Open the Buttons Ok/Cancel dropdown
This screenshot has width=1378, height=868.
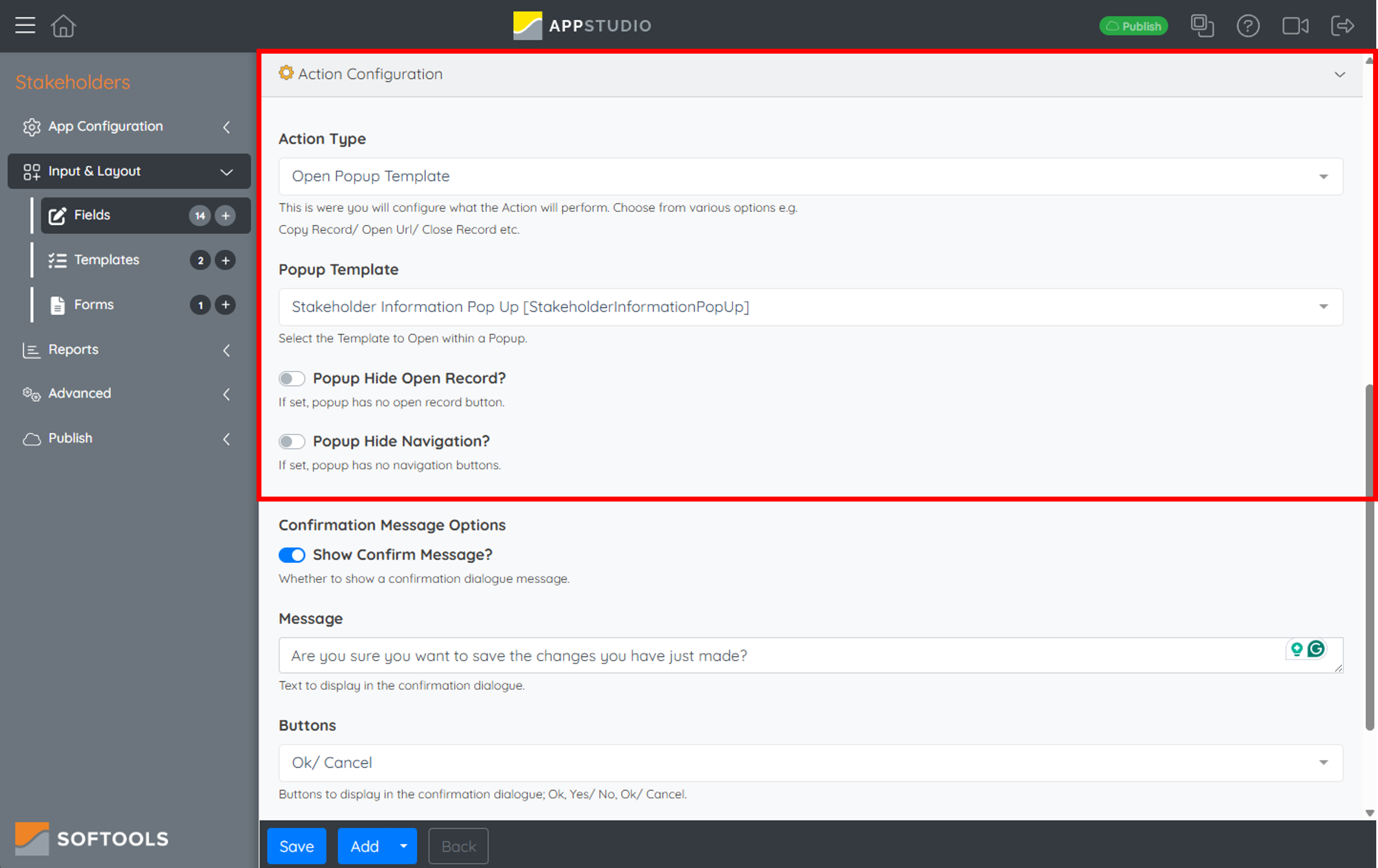(x=810, y=763)
